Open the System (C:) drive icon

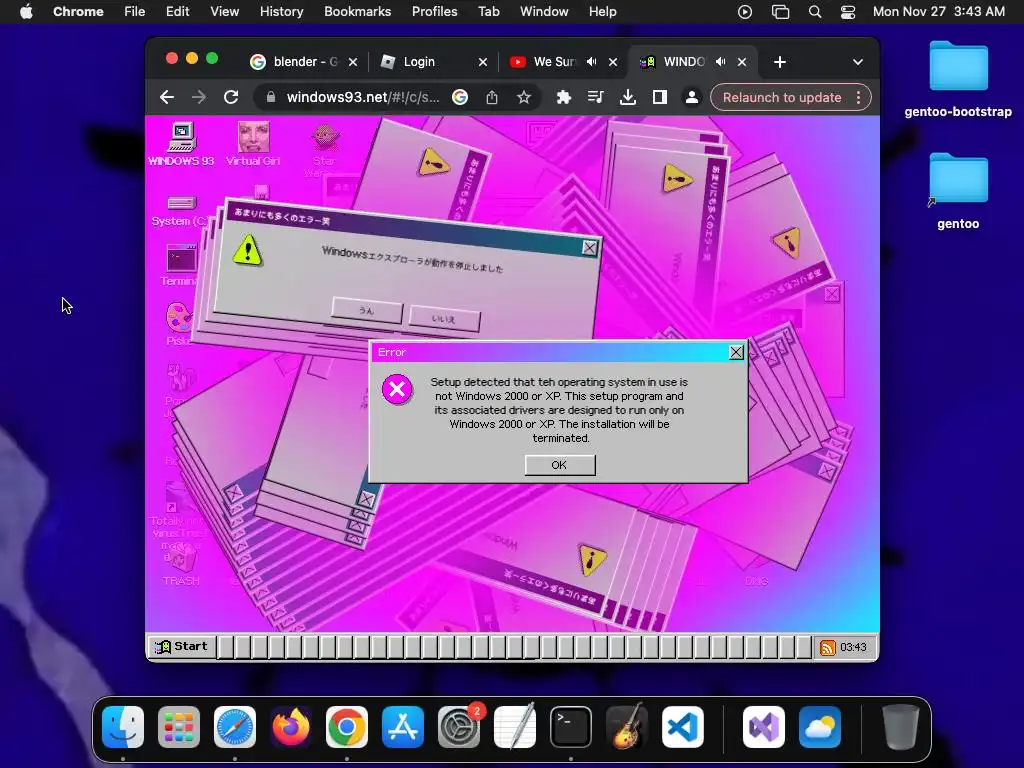180,211
